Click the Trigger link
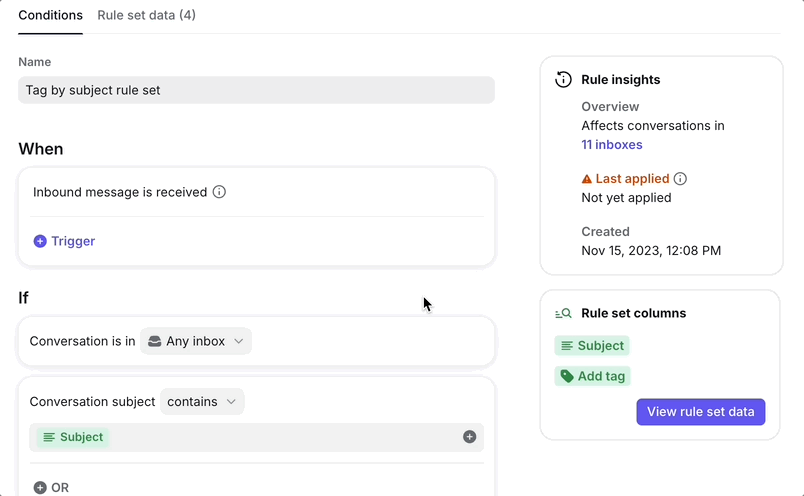This screenshot has height=496, width=804. pos(73,241)
